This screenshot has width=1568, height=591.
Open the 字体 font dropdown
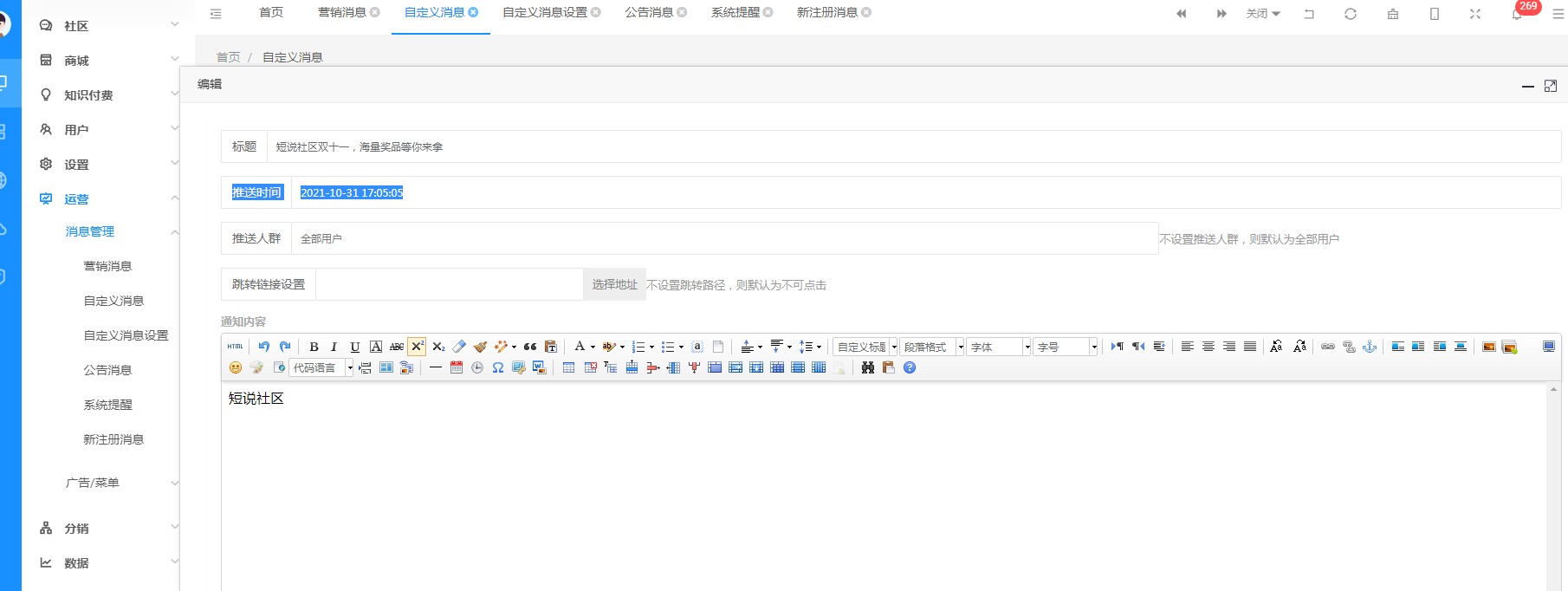coord(999,347)
